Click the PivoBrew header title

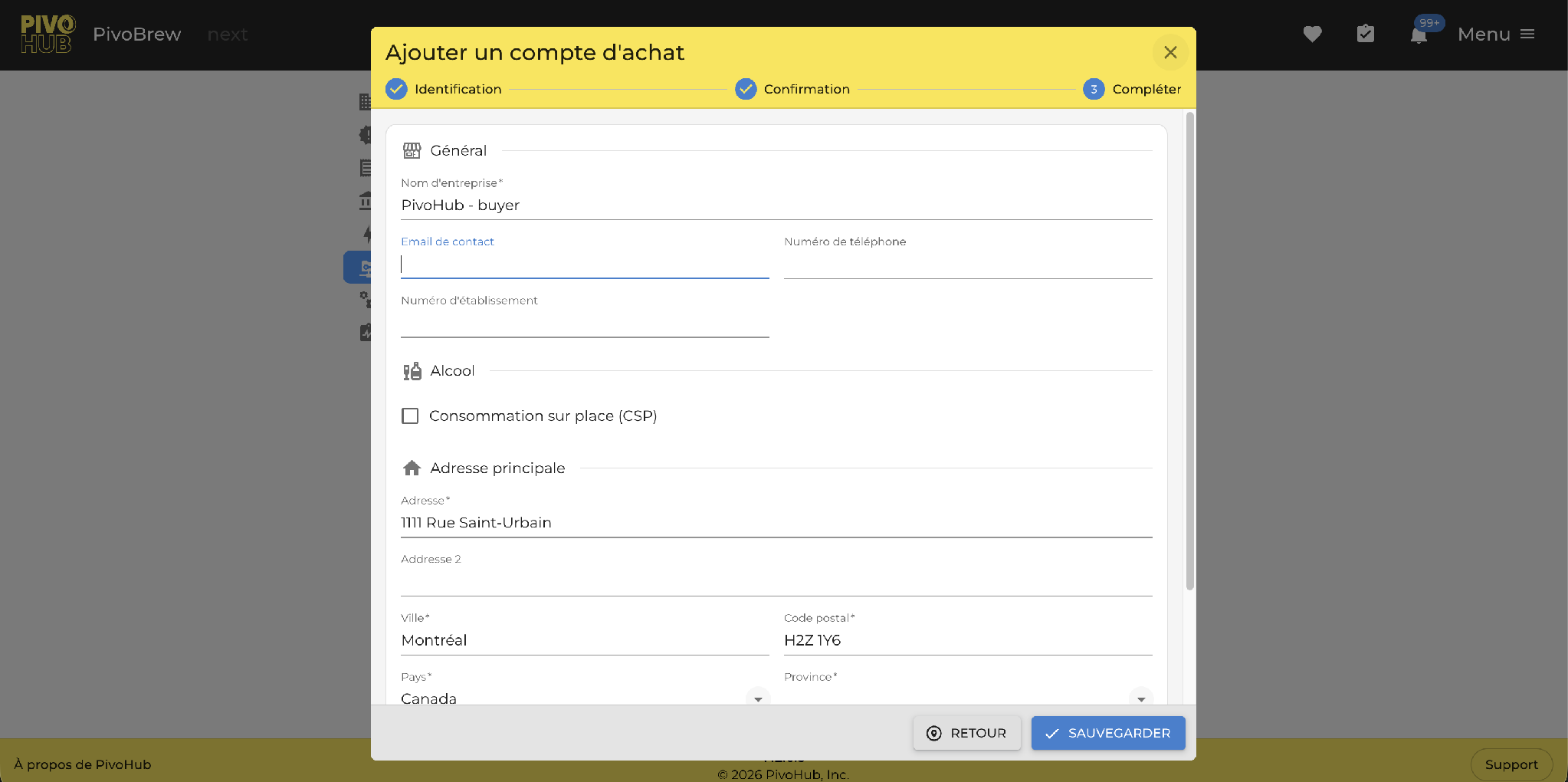[137, 34]
